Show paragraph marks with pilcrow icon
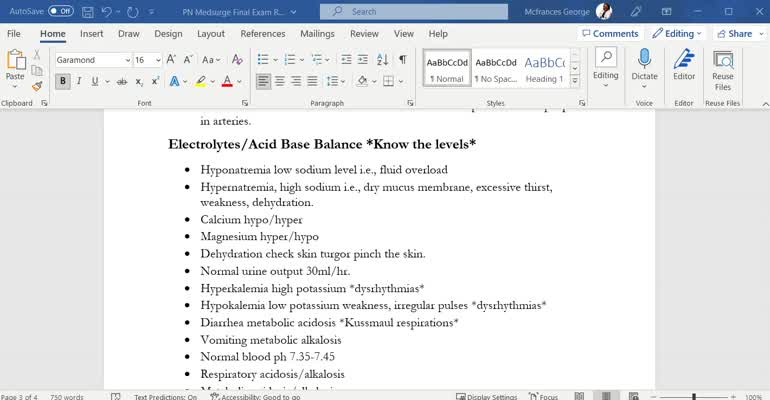770x400 pixels. click(x=403, y=60)
